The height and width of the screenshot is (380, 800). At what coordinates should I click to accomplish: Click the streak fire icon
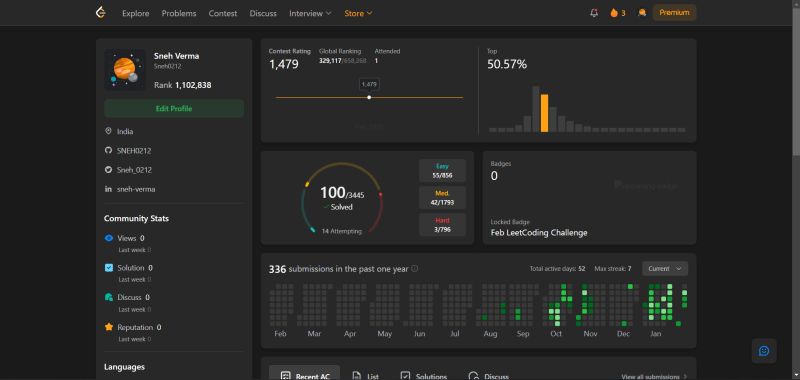coord(614,13)
